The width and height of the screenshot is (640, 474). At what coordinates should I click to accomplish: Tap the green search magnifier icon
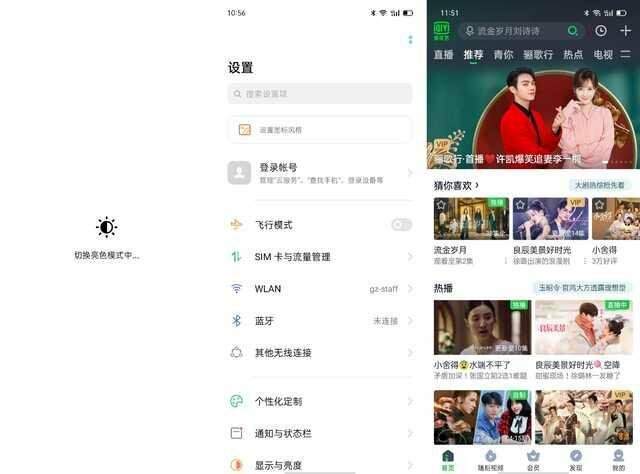coord(573,31)
